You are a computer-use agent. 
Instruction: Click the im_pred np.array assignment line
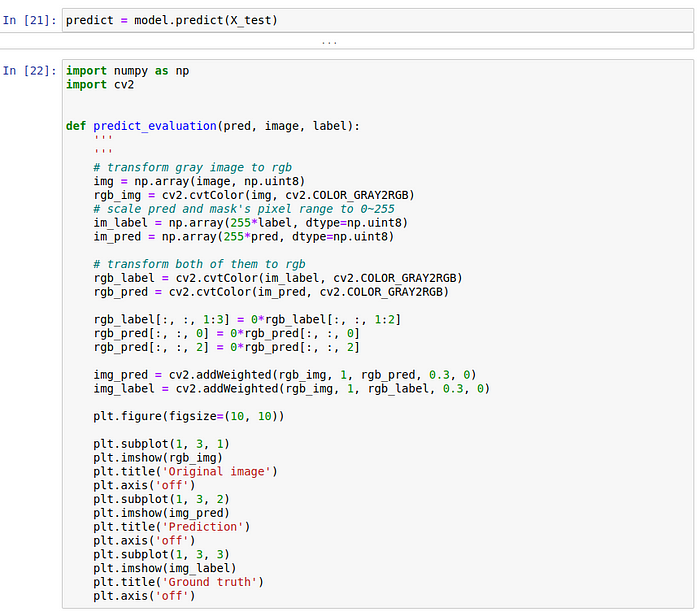(x=244, y=237)
